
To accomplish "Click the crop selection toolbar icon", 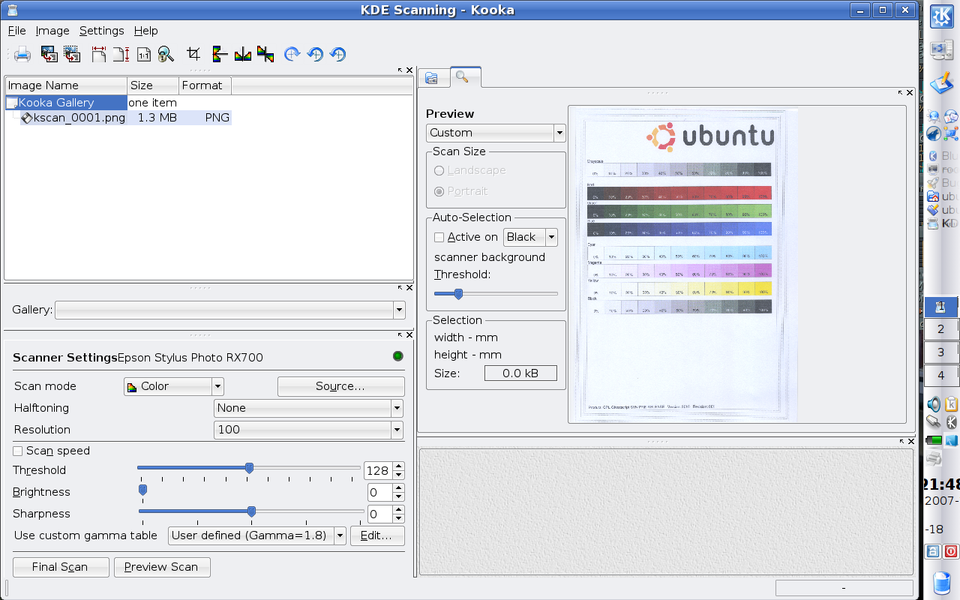I will tap(193, 54).
